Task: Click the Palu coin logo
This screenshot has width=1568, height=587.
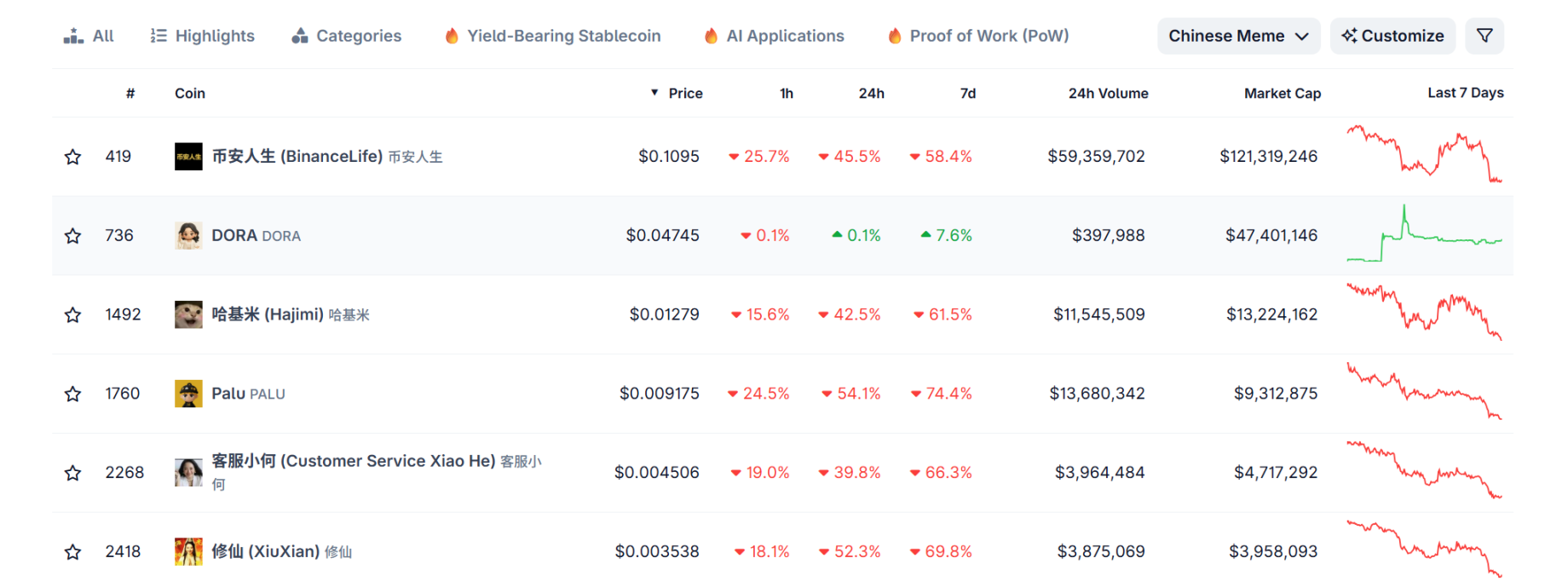Action: pyautogui.click(x=188, y=394)
